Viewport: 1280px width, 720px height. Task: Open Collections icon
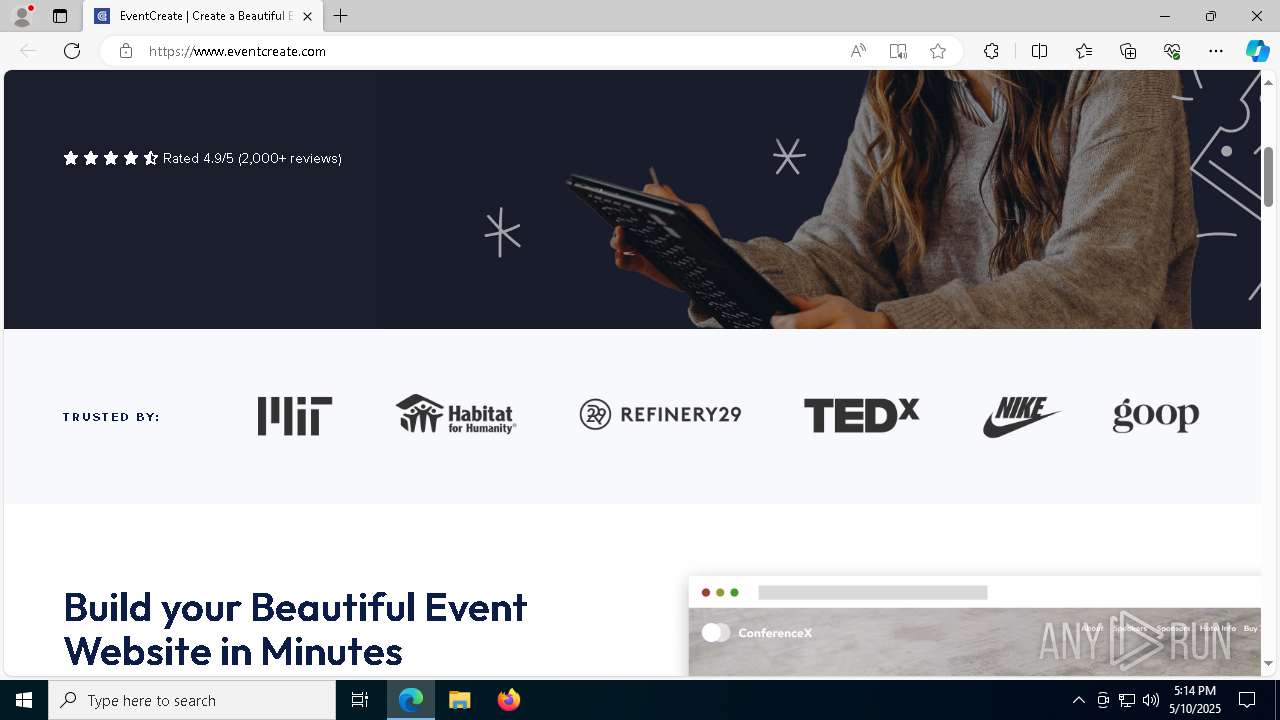[x=1128, y=51]
